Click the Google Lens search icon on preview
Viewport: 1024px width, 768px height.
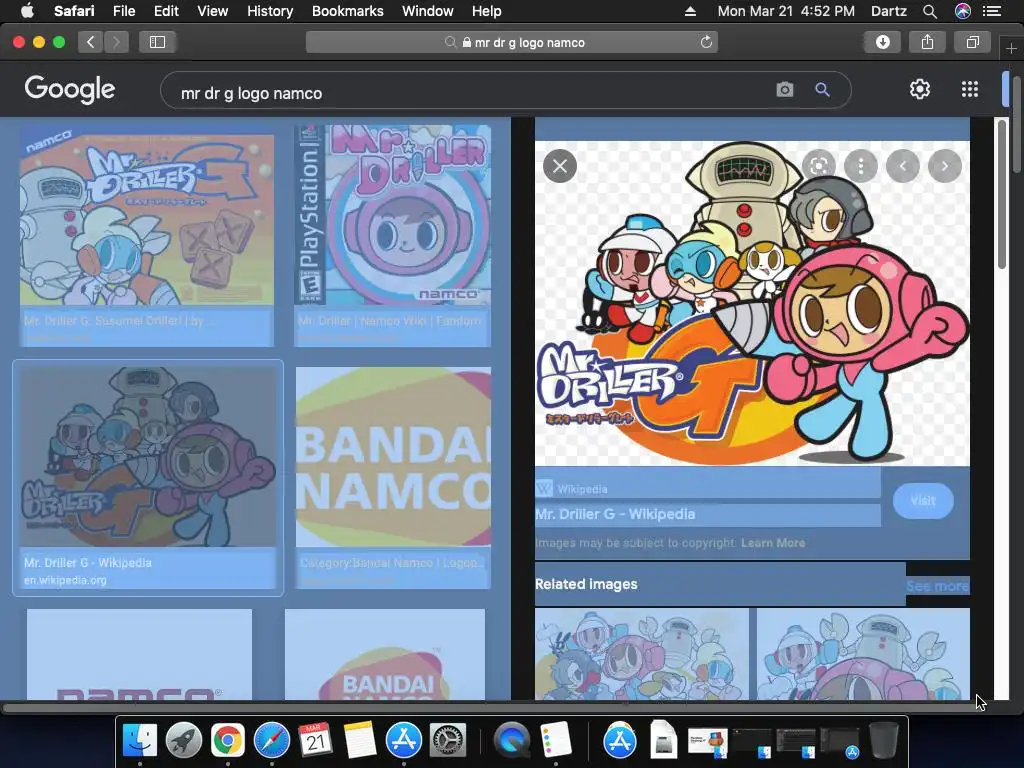819,166
